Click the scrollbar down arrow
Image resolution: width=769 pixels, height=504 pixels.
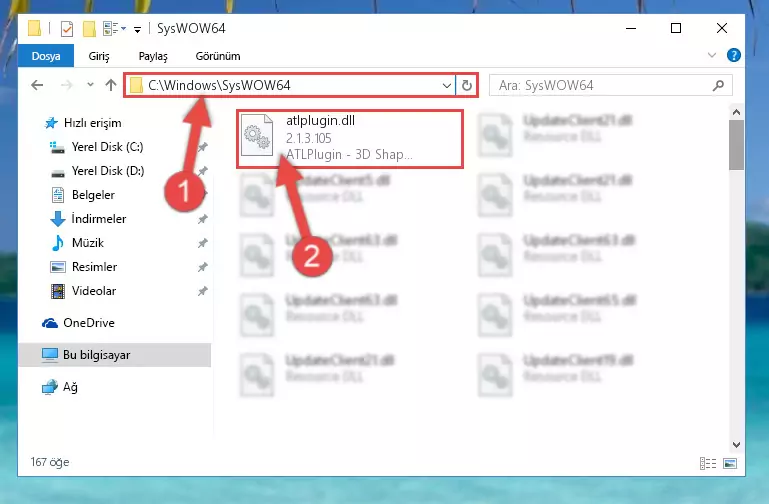pyautogui.click(x=736, y=445)
